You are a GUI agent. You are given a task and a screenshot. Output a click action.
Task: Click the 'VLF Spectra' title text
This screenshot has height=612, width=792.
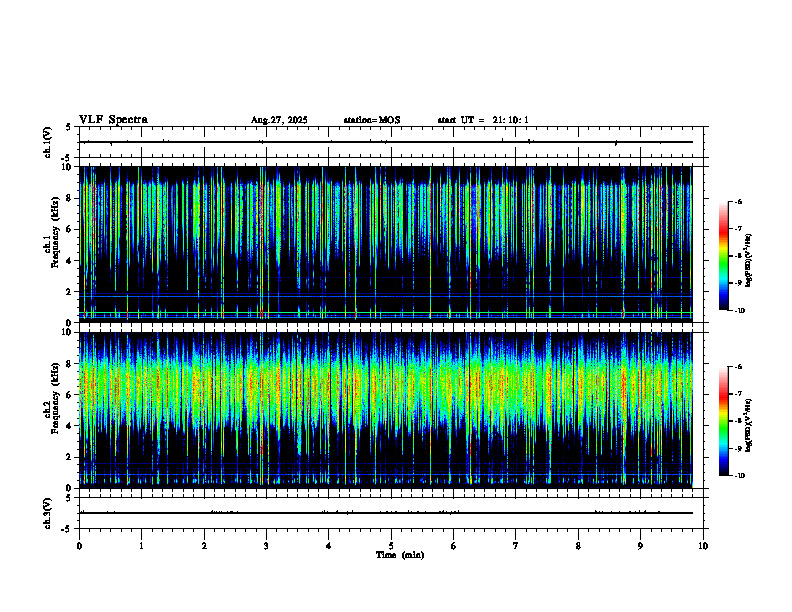coord(113,120)
